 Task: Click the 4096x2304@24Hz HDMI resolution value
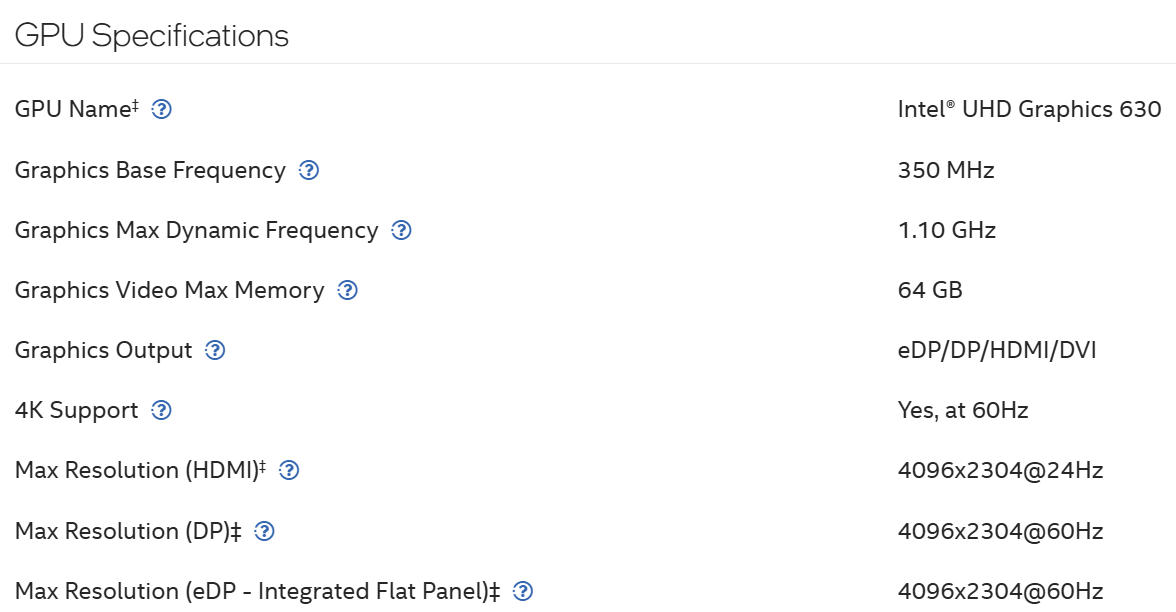click(x=1000, y=470)
